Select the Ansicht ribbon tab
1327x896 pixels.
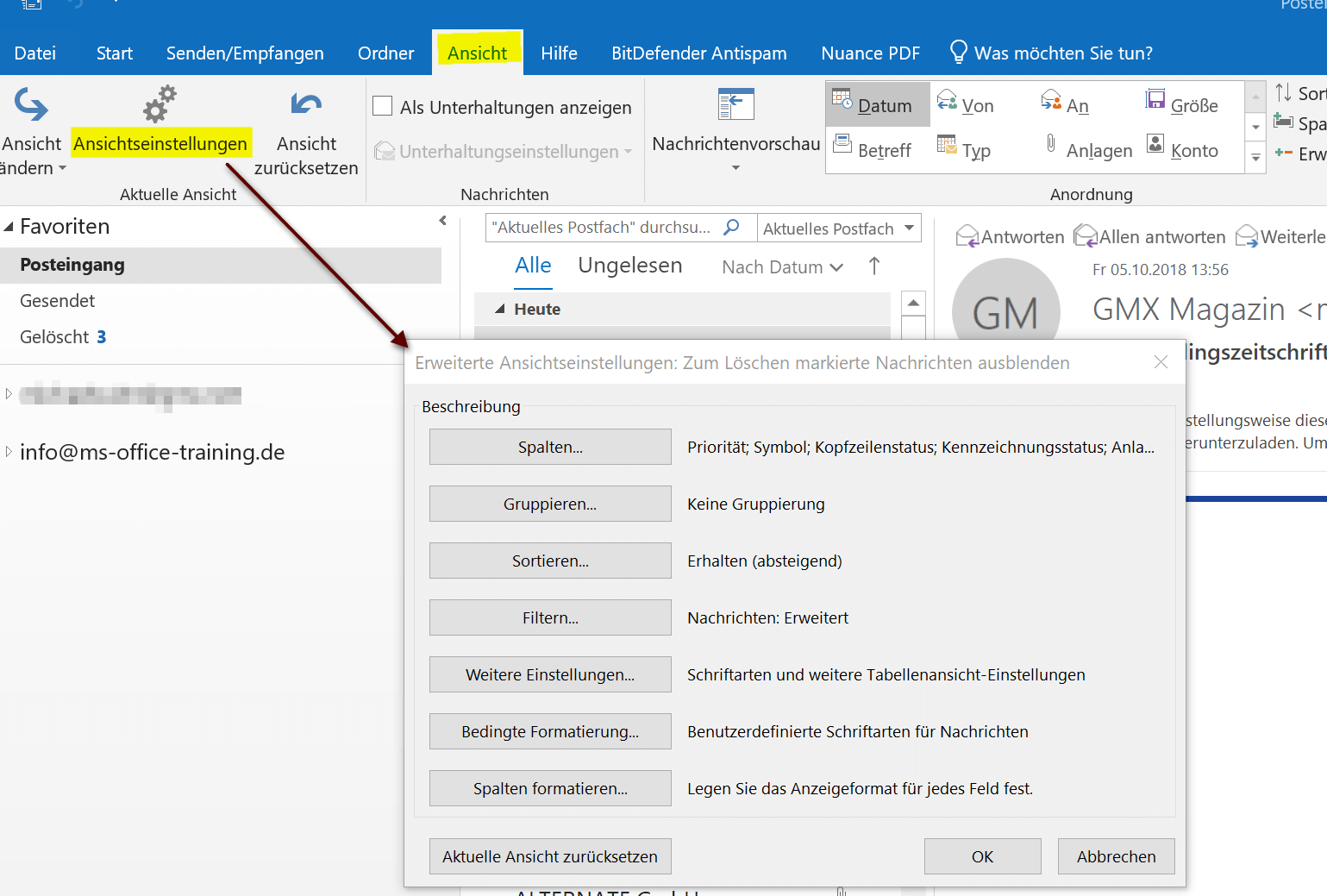[477, 53]
